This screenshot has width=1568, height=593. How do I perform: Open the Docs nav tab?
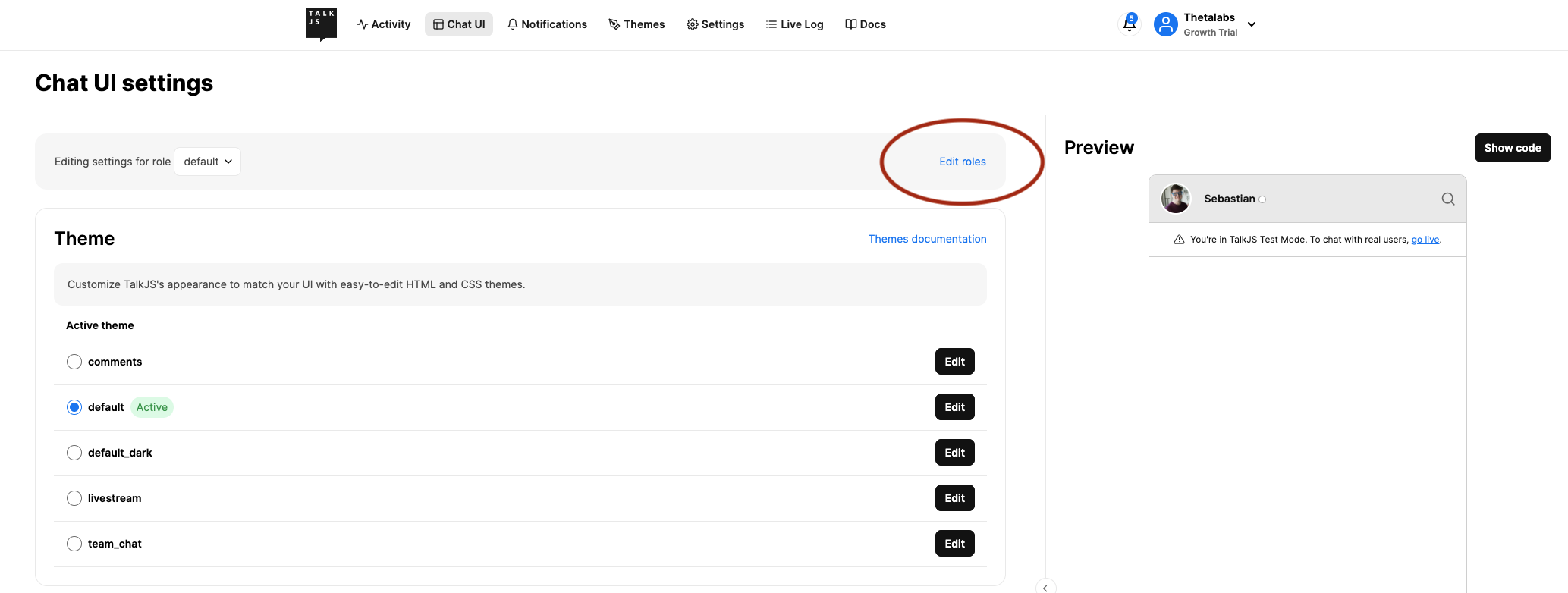click(866, 24)
